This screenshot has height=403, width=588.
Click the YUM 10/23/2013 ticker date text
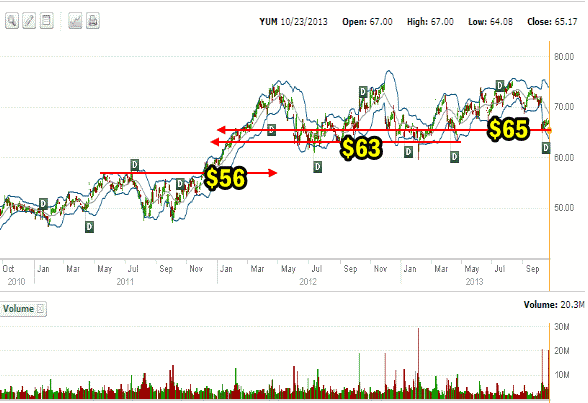[293, 22]
